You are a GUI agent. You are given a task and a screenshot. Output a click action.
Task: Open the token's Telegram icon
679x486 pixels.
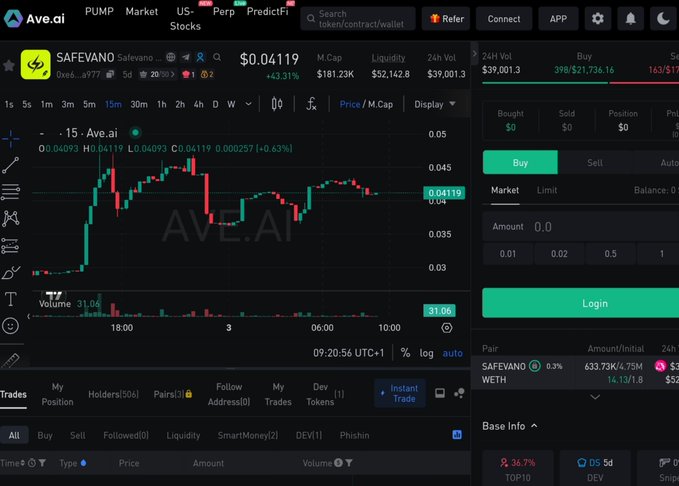coord(186,57)
